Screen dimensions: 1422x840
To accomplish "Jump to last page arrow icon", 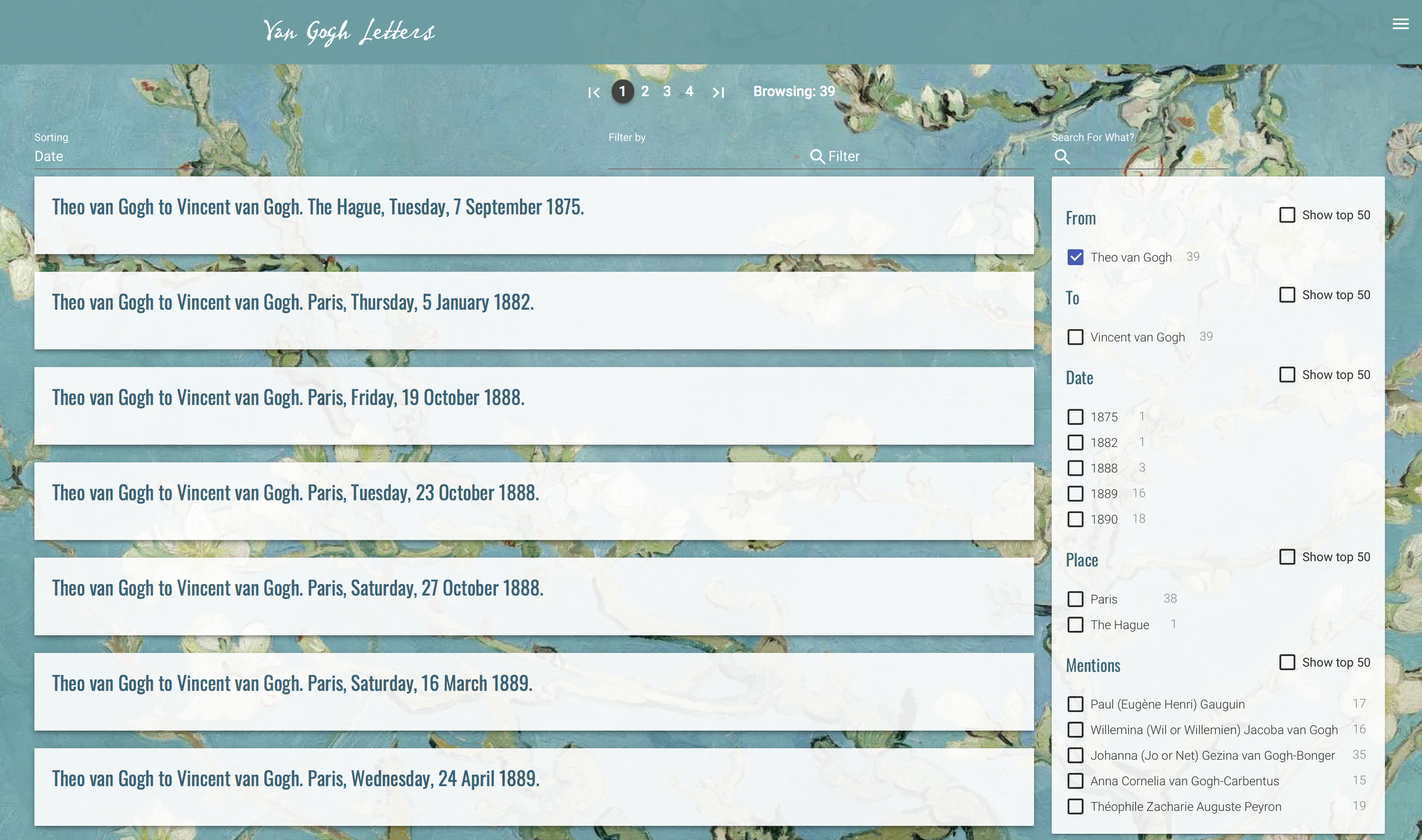I will coord(719,92).
